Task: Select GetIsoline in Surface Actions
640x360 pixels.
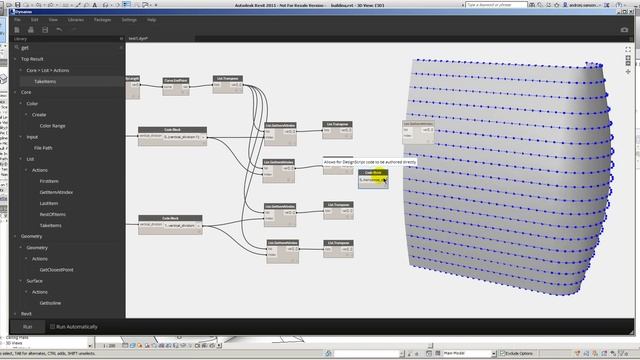Action: coord(50,303)
